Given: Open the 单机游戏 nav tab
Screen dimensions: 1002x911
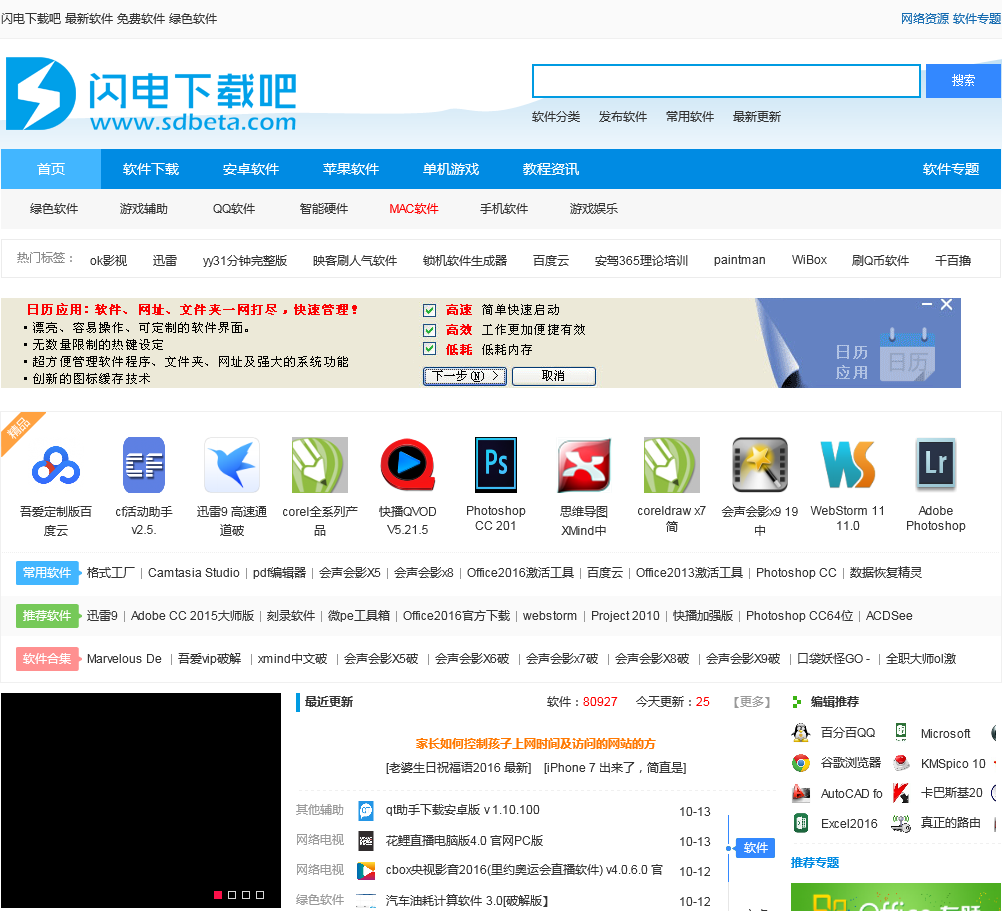Looking at the screenshot, I should coord(451,169).
